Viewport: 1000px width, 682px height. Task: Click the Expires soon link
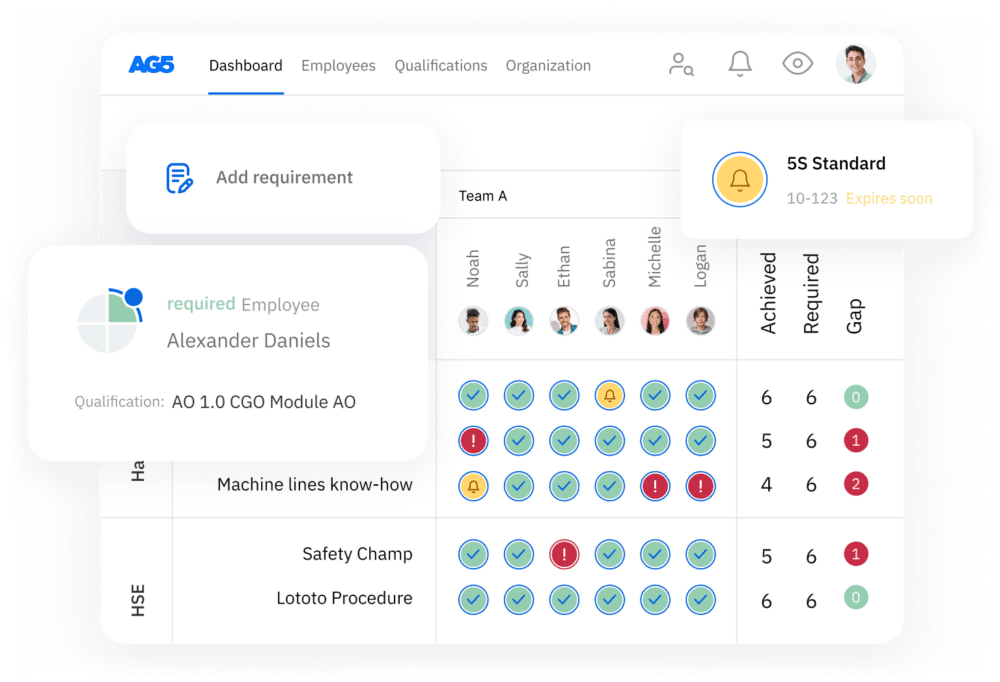(889, 198)
